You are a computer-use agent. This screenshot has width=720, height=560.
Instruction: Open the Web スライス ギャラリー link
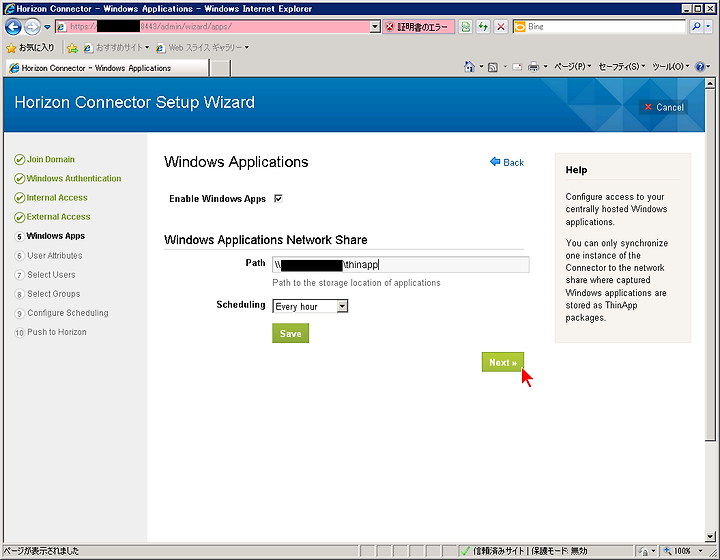pyautogui.click(x=202, y=47)
